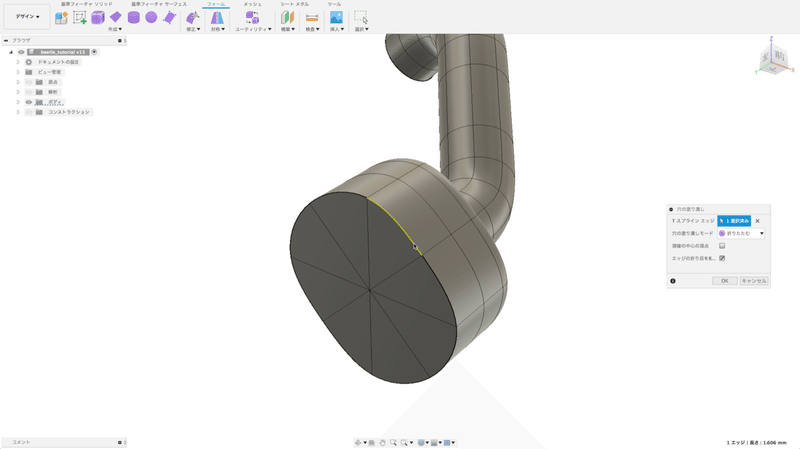Click the Zoom Window icon
800x449 pixels.
(404, 442)
